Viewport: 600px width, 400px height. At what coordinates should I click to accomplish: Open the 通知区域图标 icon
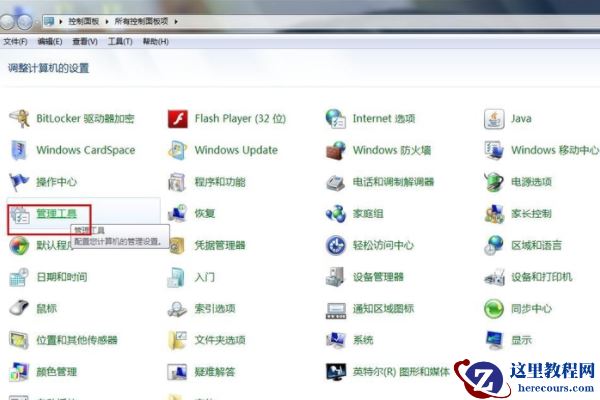pyautogui.click(x=336, y=310)
